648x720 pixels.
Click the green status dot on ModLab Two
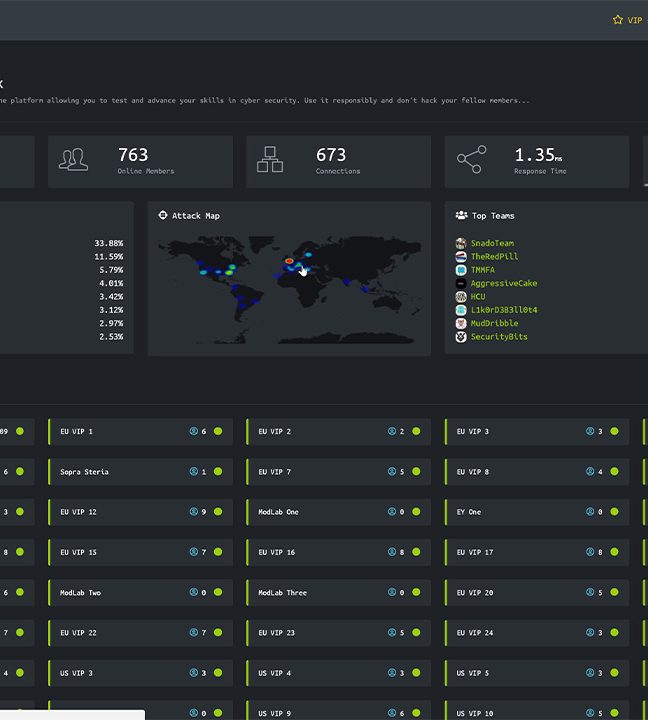coord(218,592)
